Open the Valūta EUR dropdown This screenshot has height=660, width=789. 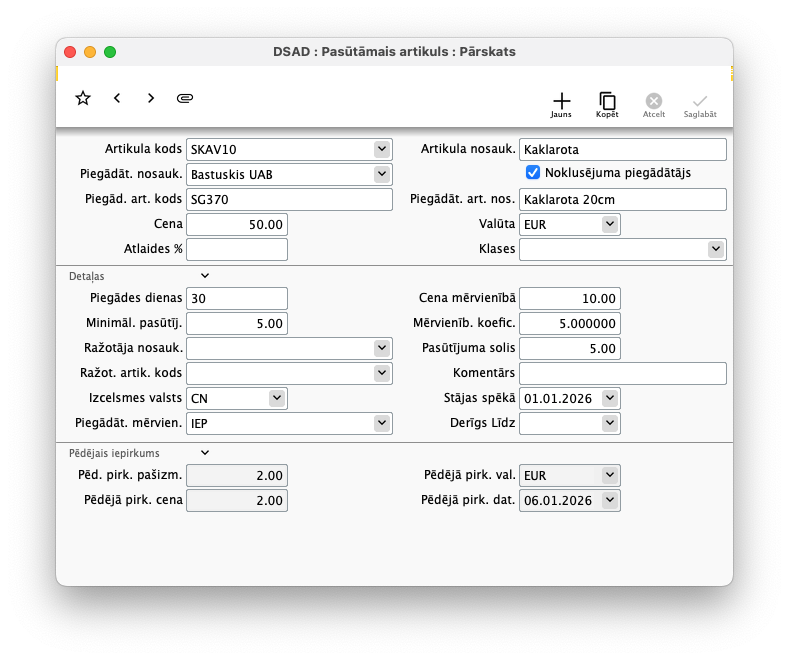click(x=610, y=225)
